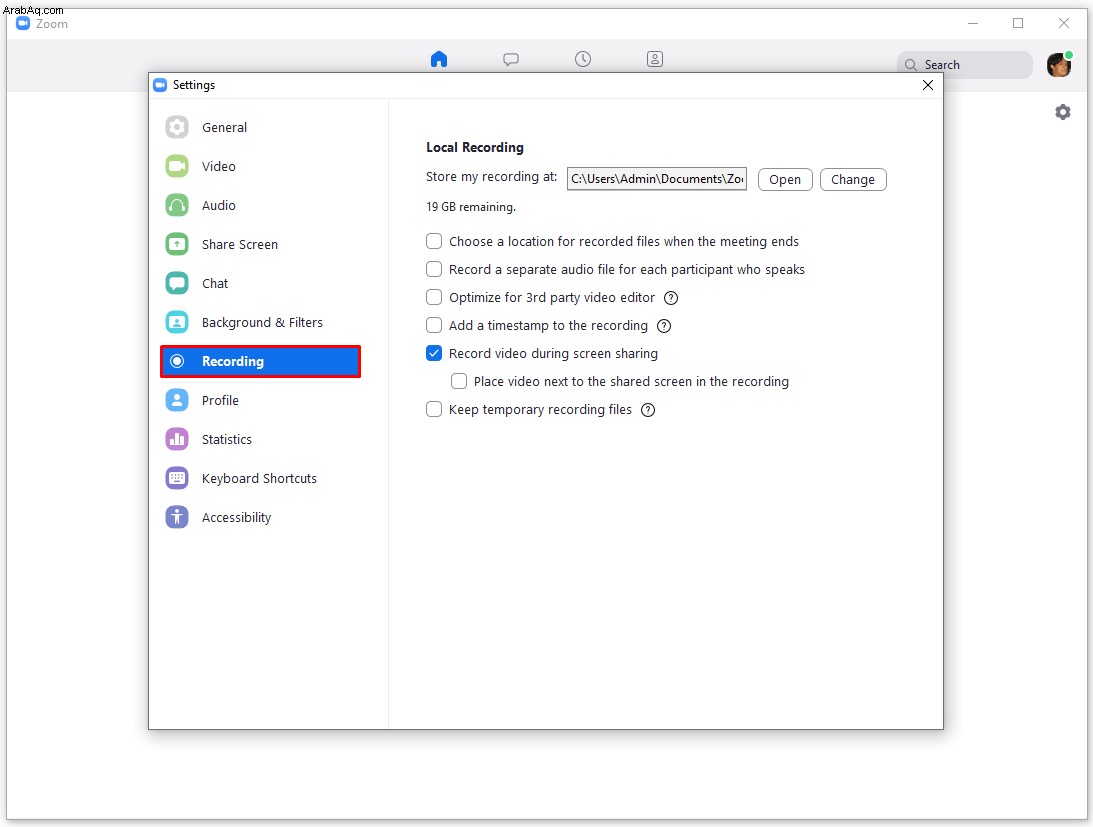Click the Audio headphones icon
Screen dimensions: 1093x827
(177, 205)
